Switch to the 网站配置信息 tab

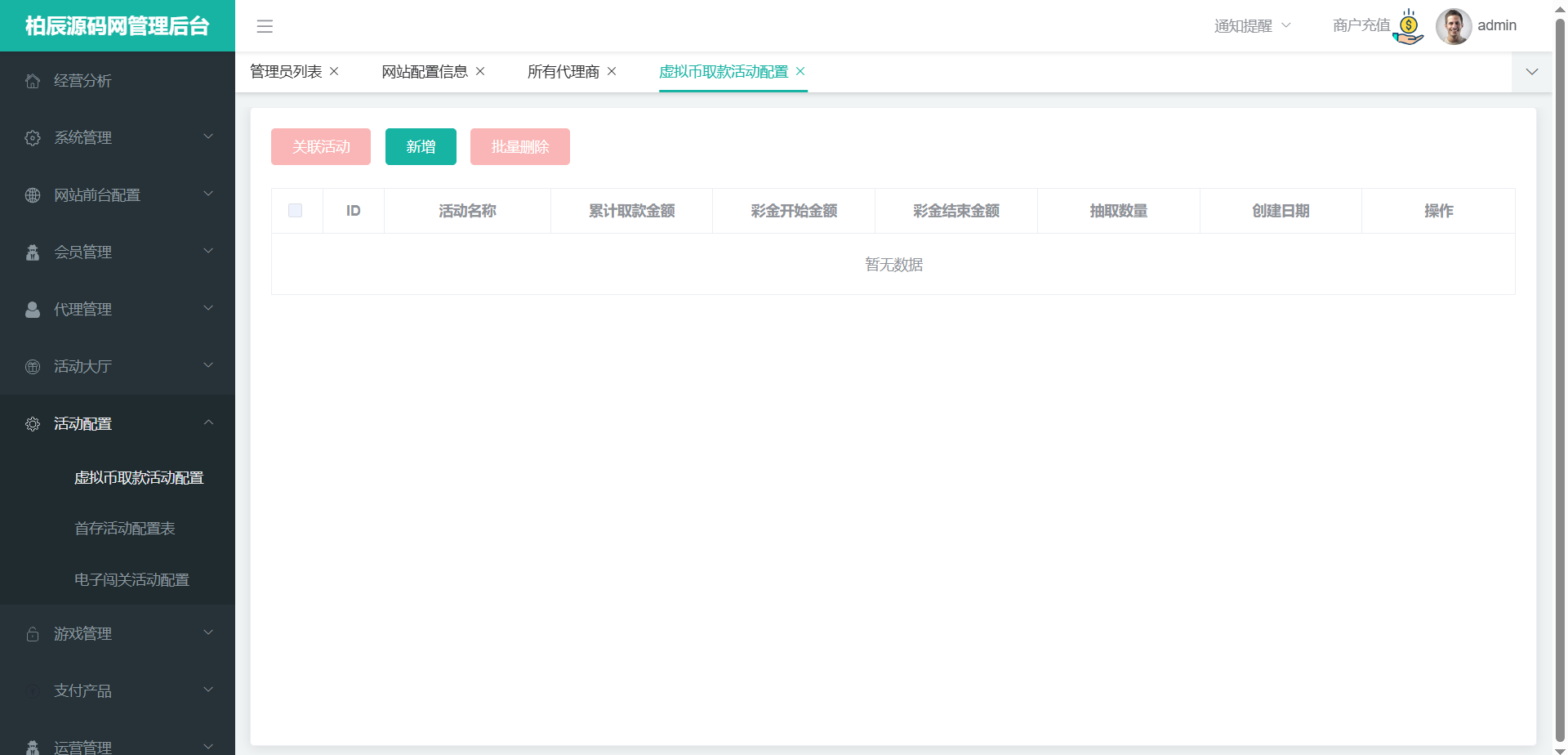tap(425, 72)
